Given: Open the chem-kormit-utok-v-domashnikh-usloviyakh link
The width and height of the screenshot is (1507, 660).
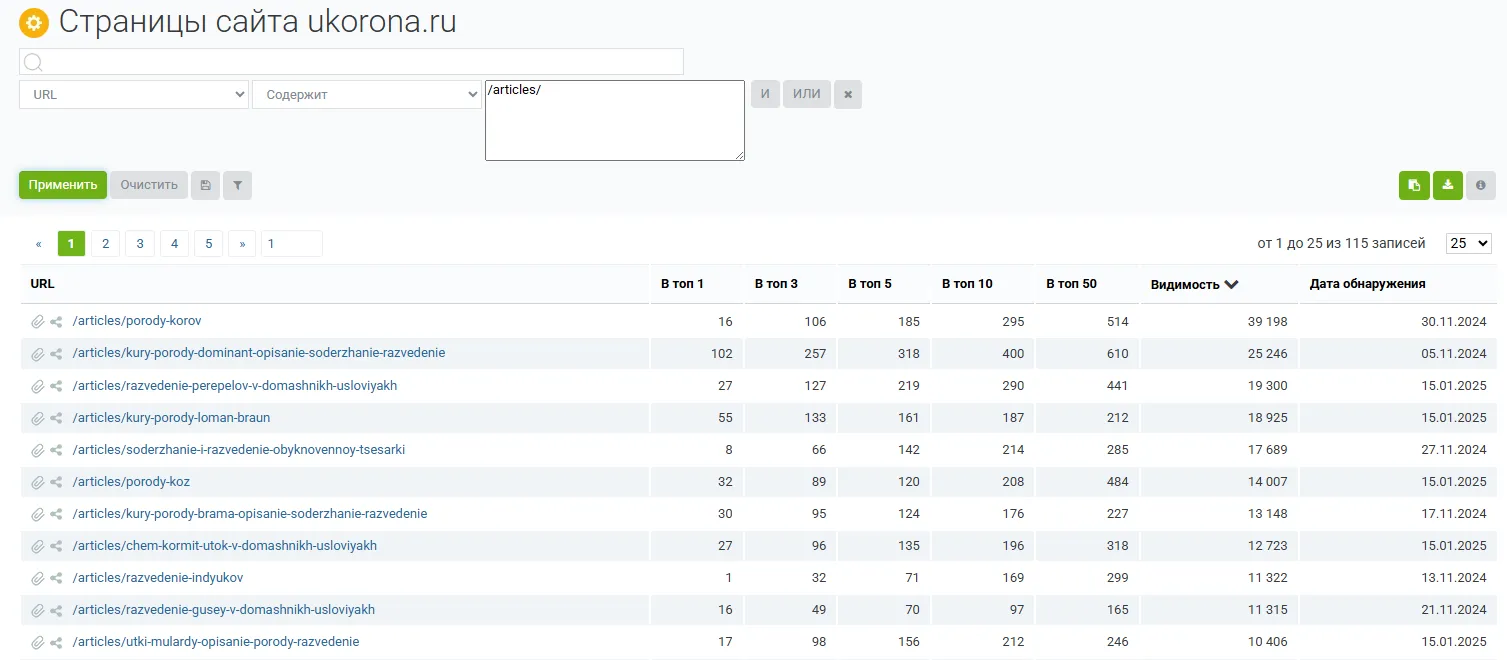Looking at the screenshot, I should click(x=225, y=545).
